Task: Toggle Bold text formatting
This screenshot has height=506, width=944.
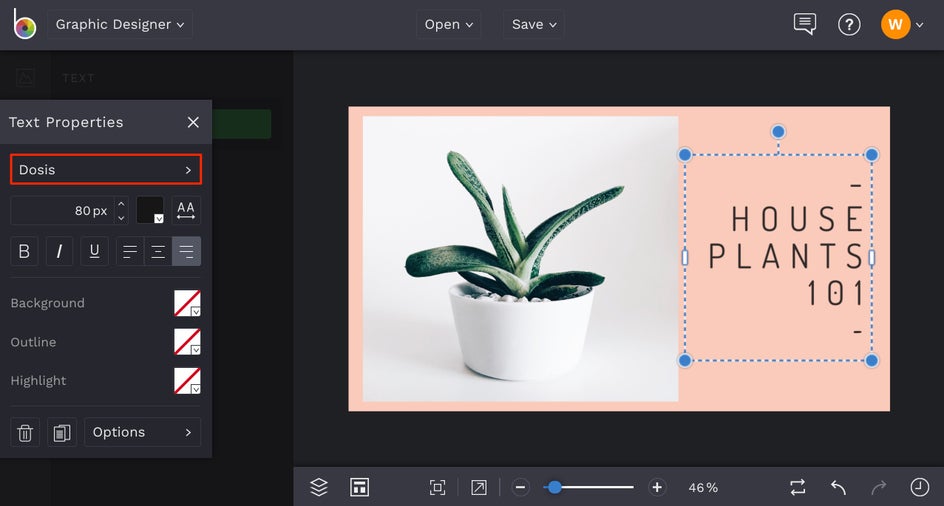Action: click(x=25, y=251)
